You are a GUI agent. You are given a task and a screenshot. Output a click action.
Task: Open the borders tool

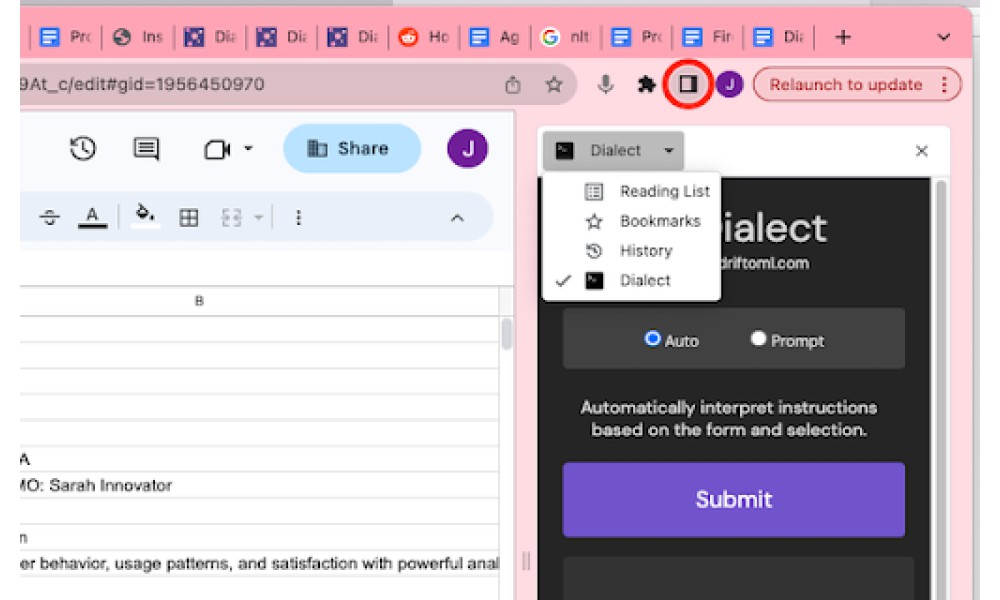pyautogui.click(x=189, y=218)
